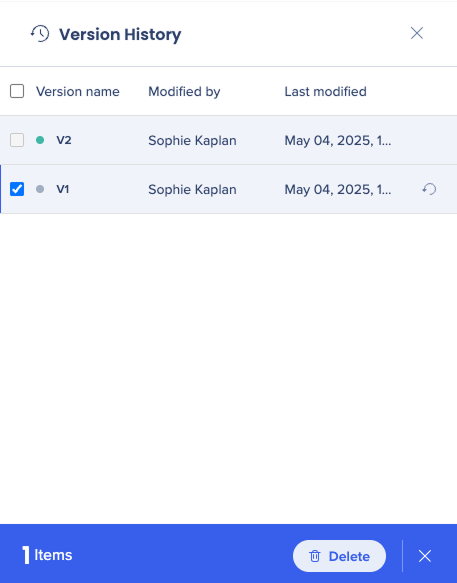457x583 pixels.
Task: Check the V2 version checkbox
Action: pyautogui.click(x=17, y=140)
